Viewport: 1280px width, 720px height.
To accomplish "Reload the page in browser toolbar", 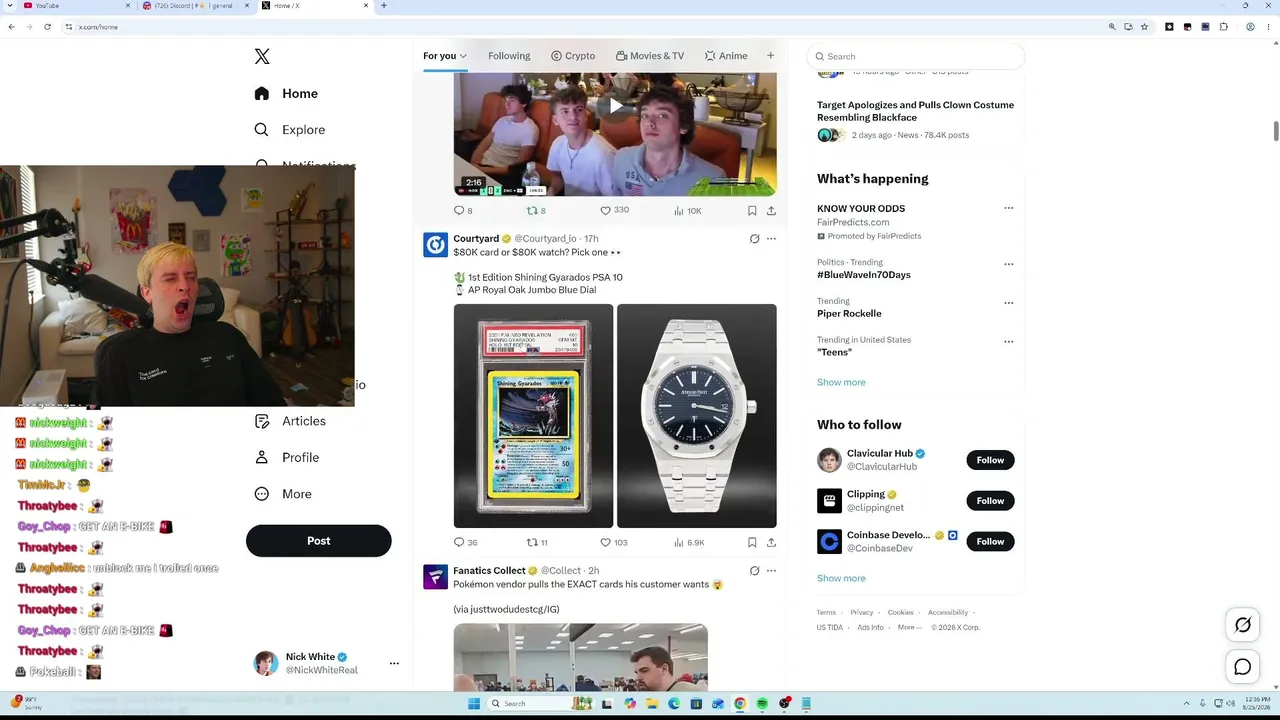I will click(47, 27).
